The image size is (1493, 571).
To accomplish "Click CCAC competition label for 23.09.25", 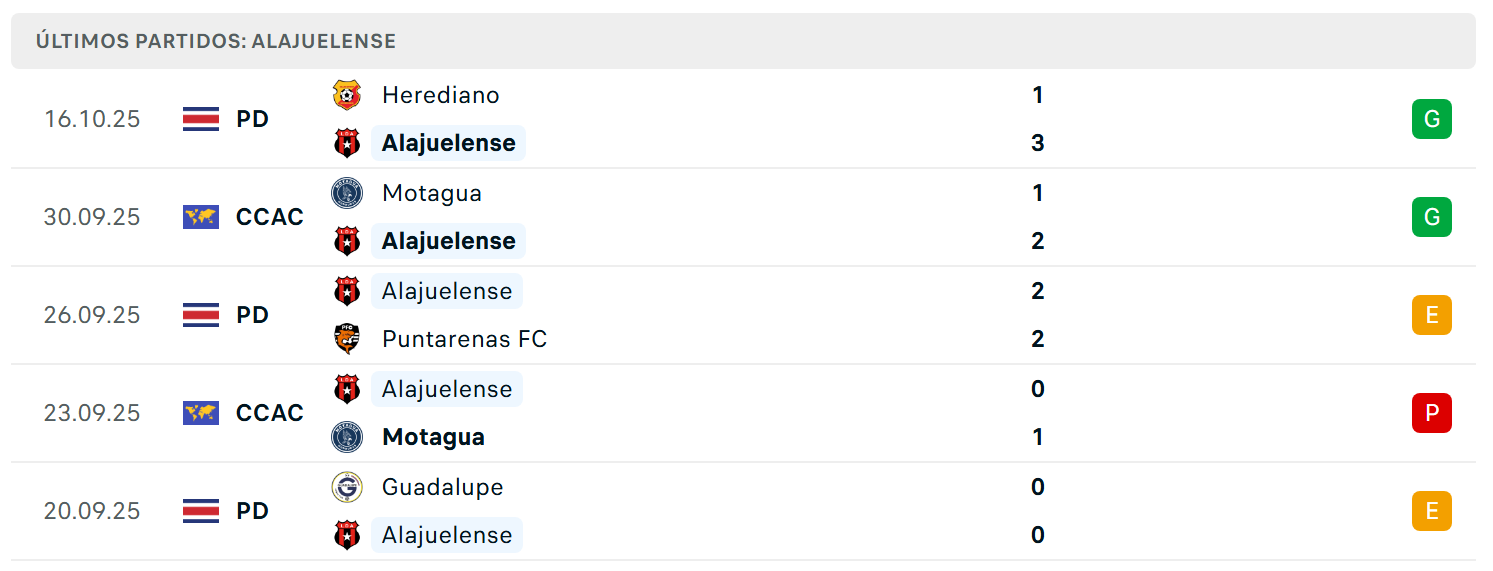I will pyautogui.click(x=270, y=413).
